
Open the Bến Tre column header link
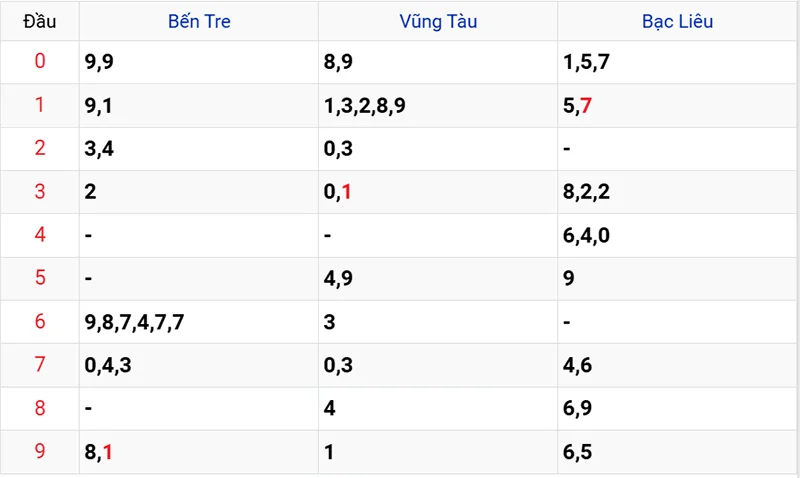click(x=199, y=21)
